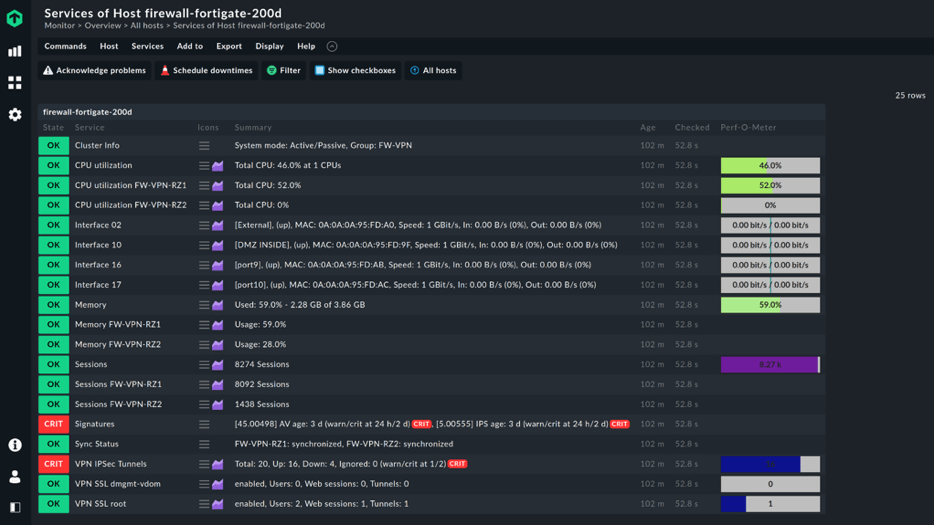The height and width of the screenshot is (525, 934).
Task: Sort by the Service column header
Action: pos(89,128)
